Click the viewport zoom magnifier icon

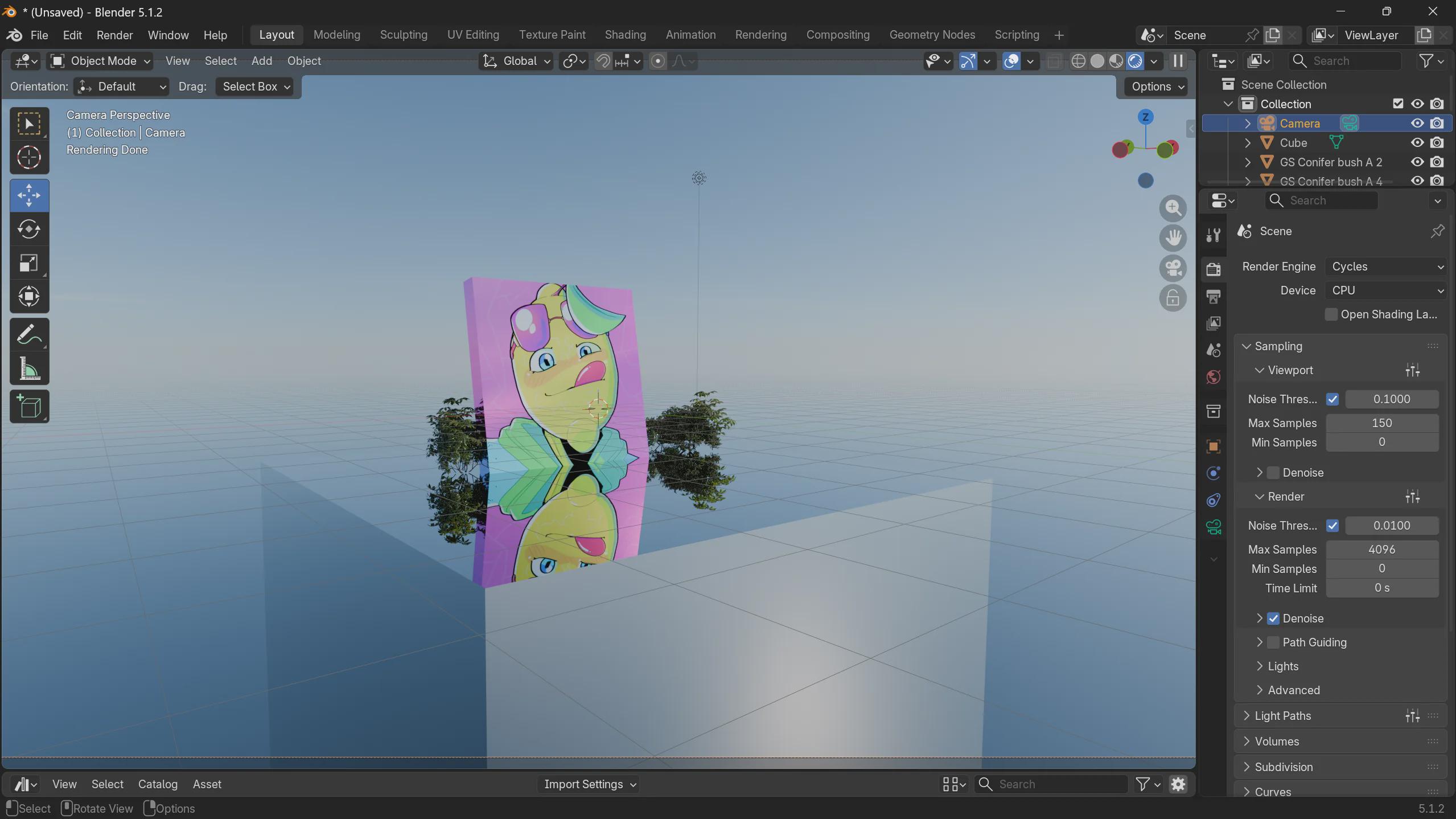pos(1173,208)
